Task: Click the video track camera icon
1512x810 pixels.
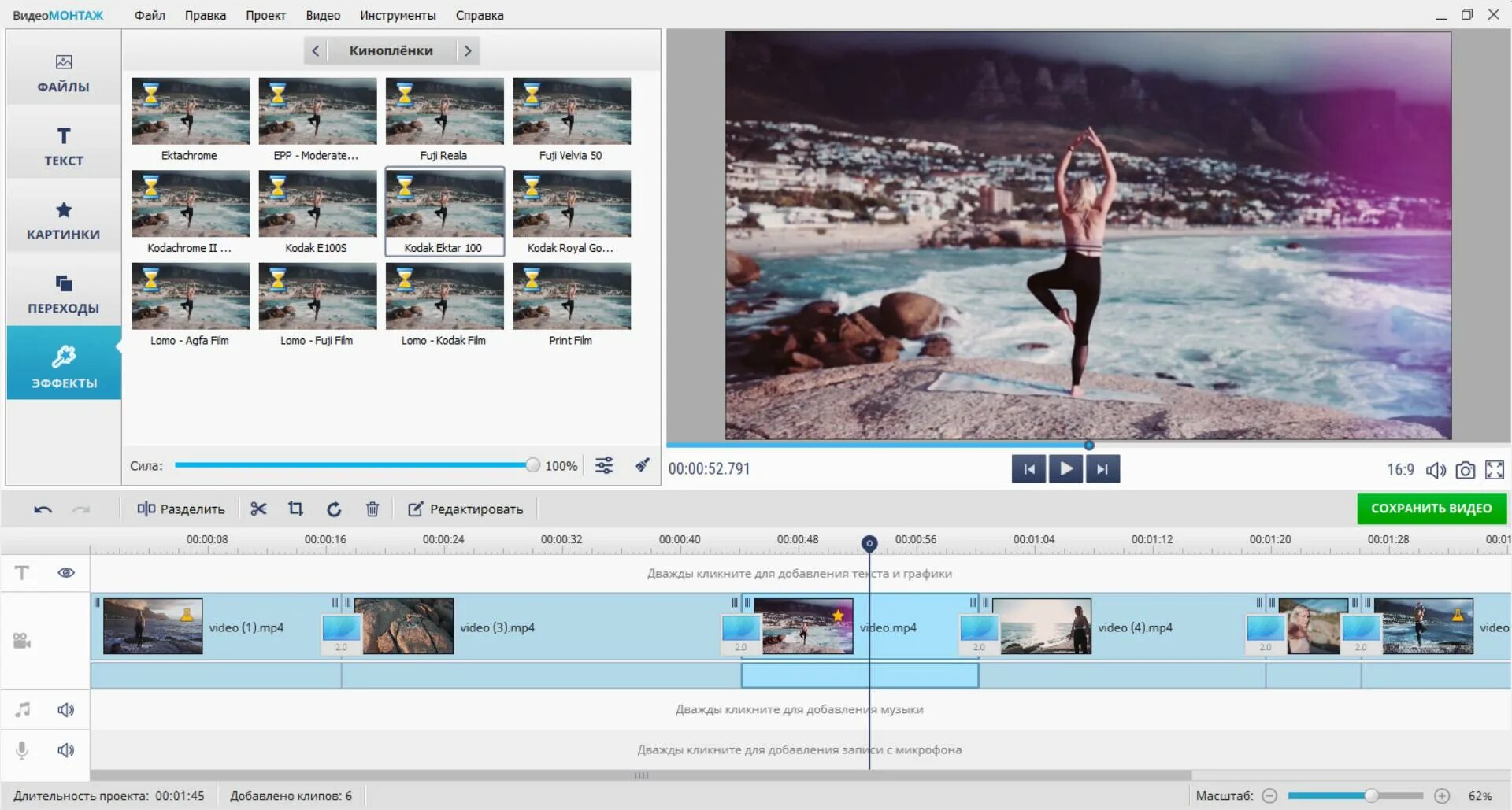Action: (22, 641)
